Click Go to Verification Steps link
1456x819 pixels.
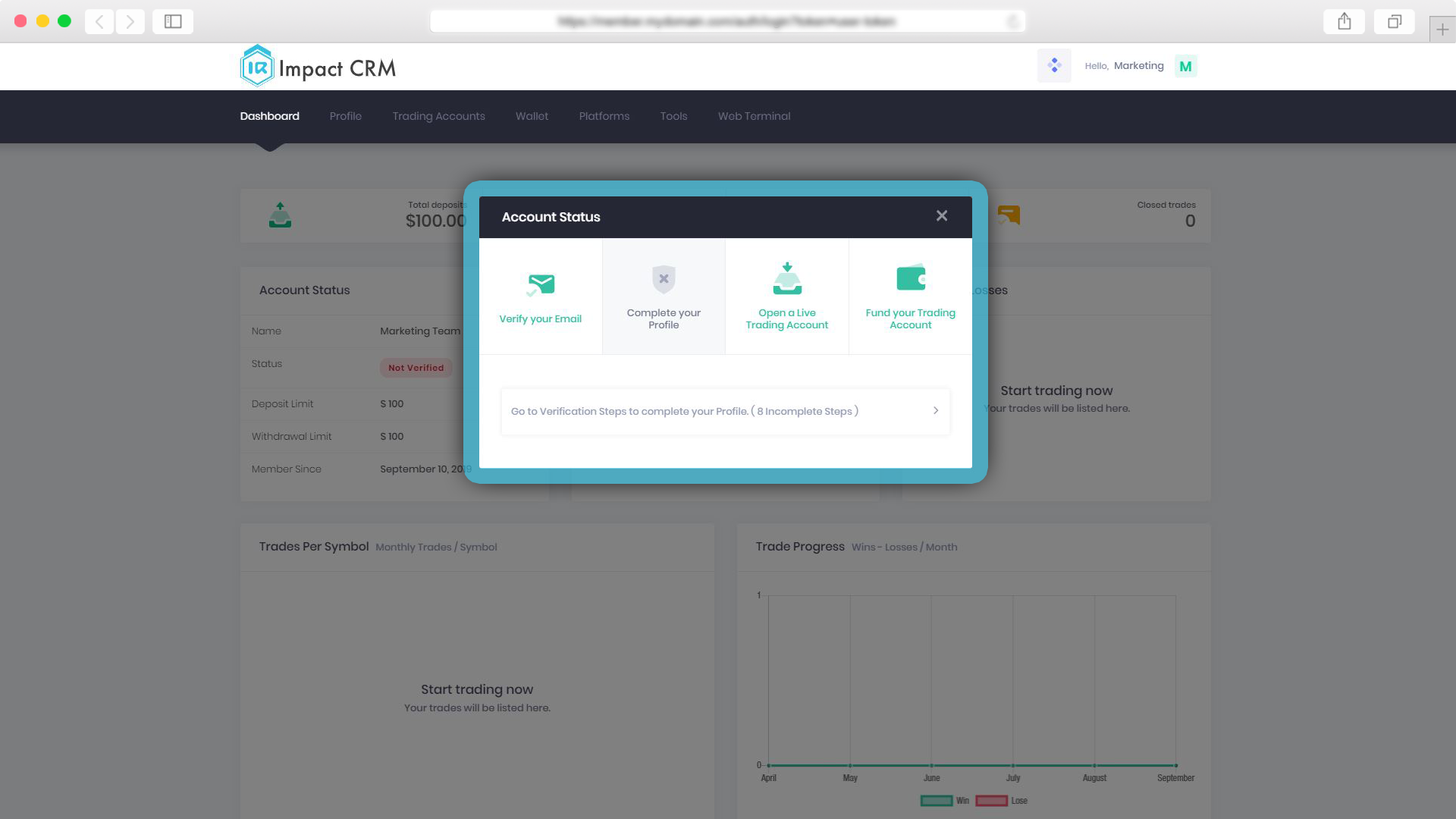(724, 411)
